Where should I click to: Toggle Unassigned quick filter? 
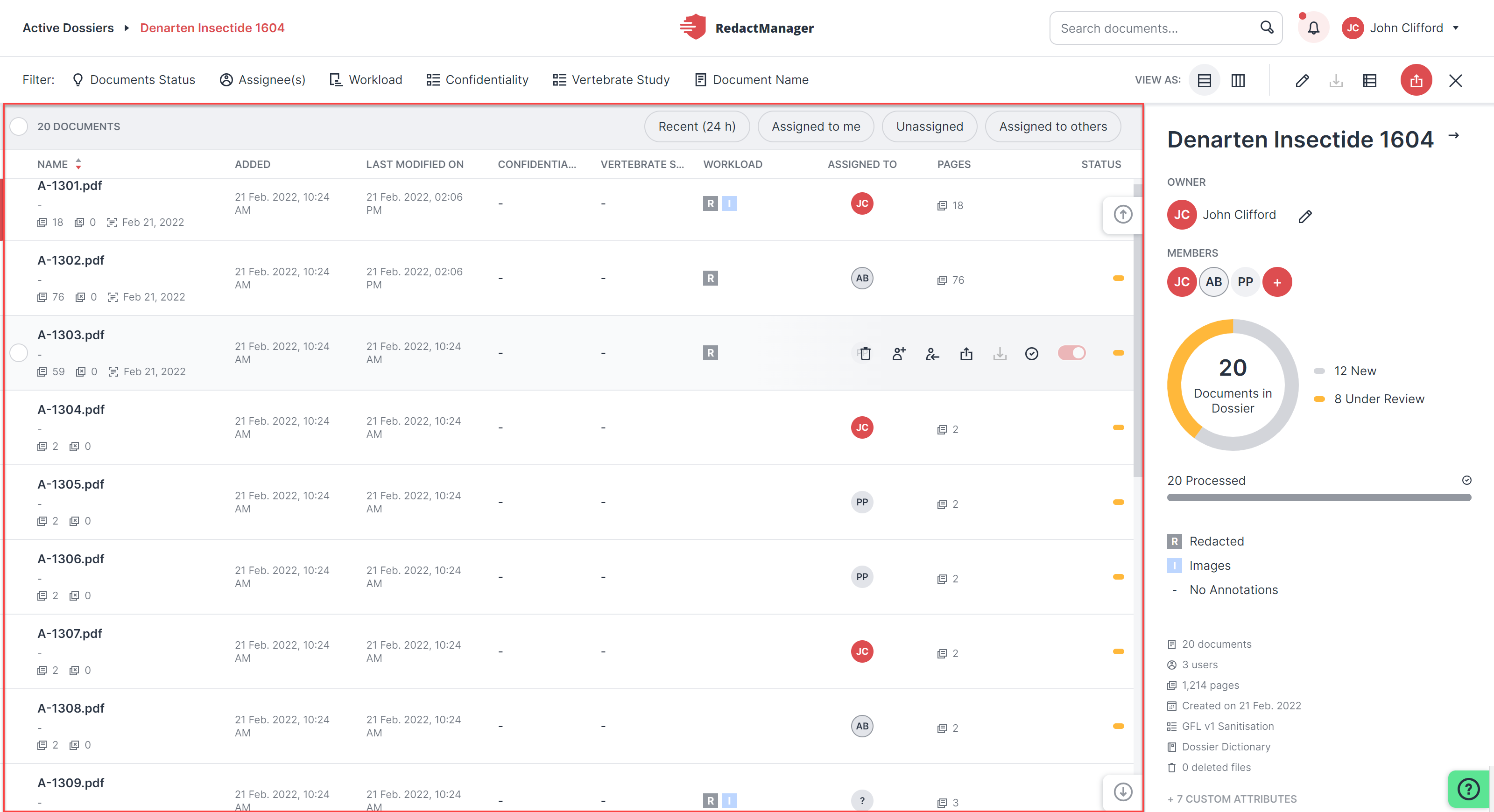[x=929, y=126]
